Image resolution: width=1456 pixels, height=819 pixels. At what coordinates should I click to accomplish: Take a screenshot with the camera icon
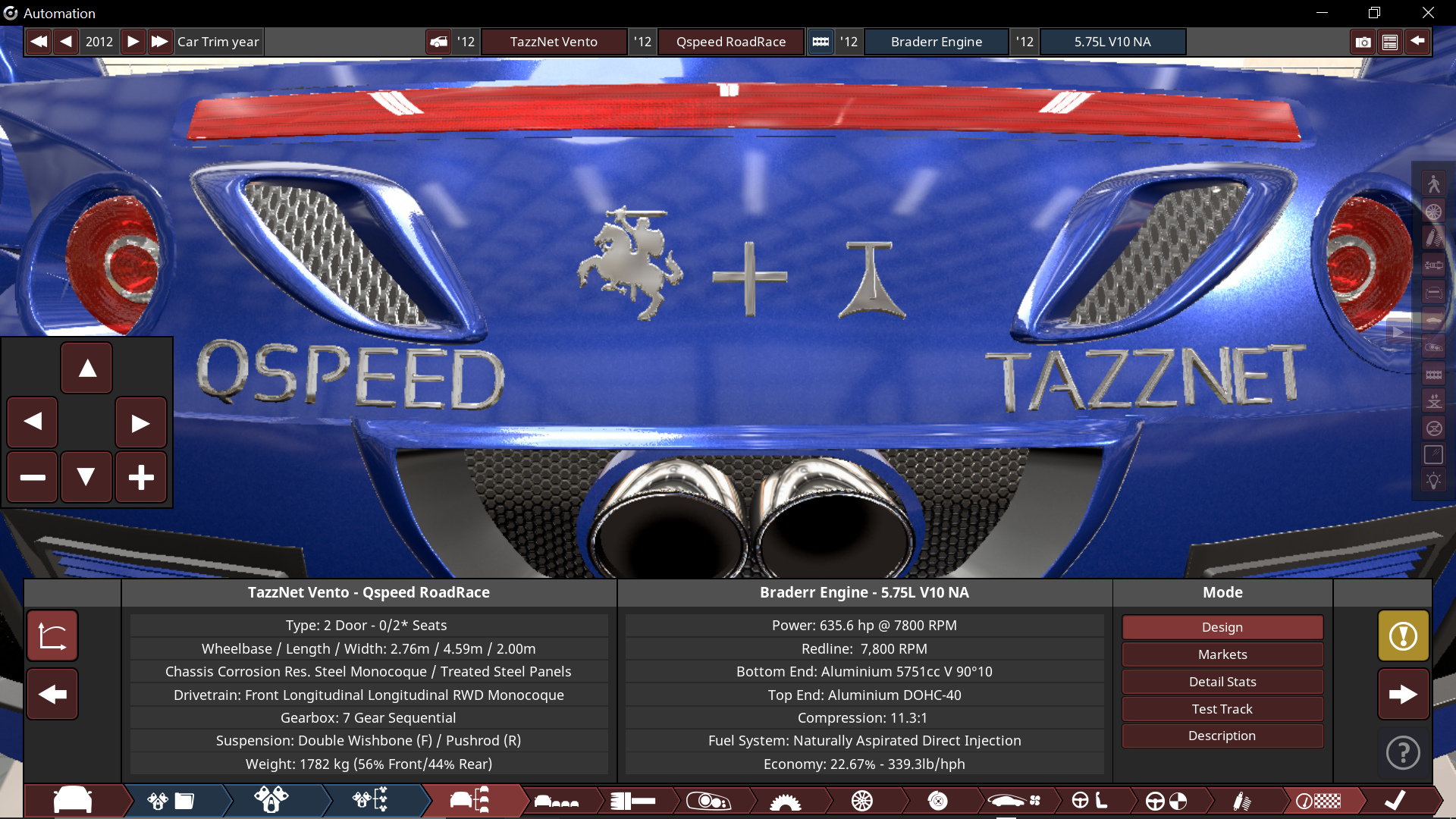coord(1363,42)
